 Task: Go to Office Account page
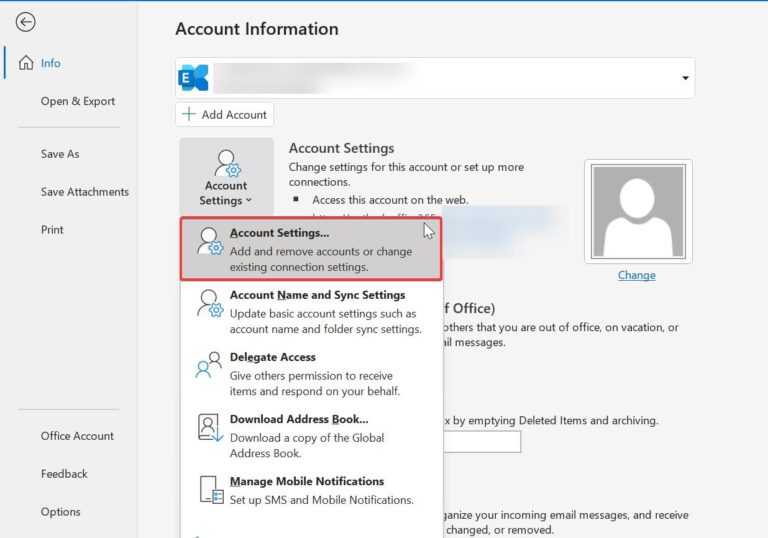click(77, 436)
